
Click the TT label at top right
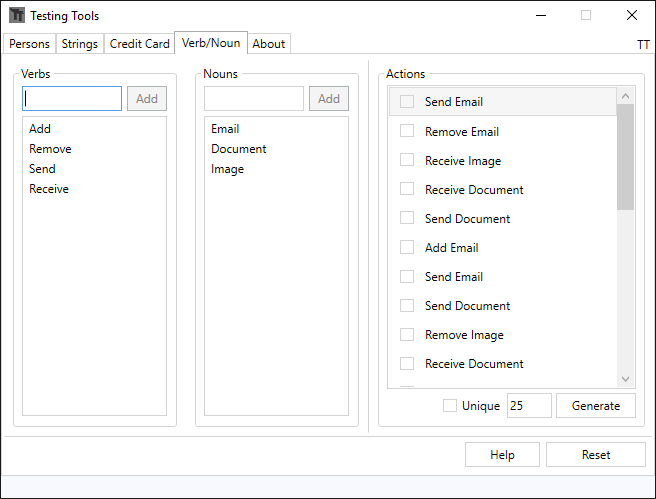[643, 44]
